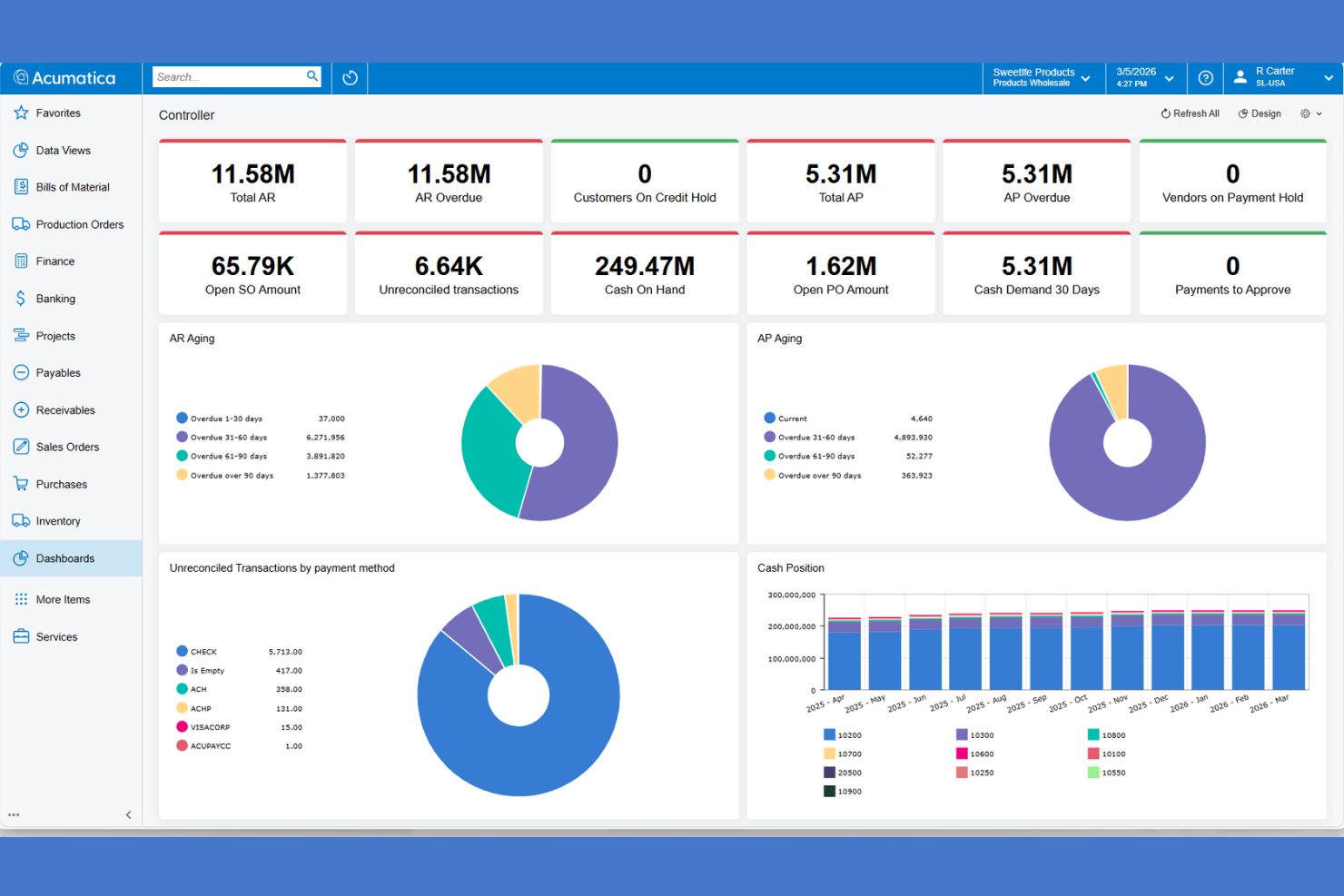Open AR Overdue tile

pos(449,181)
